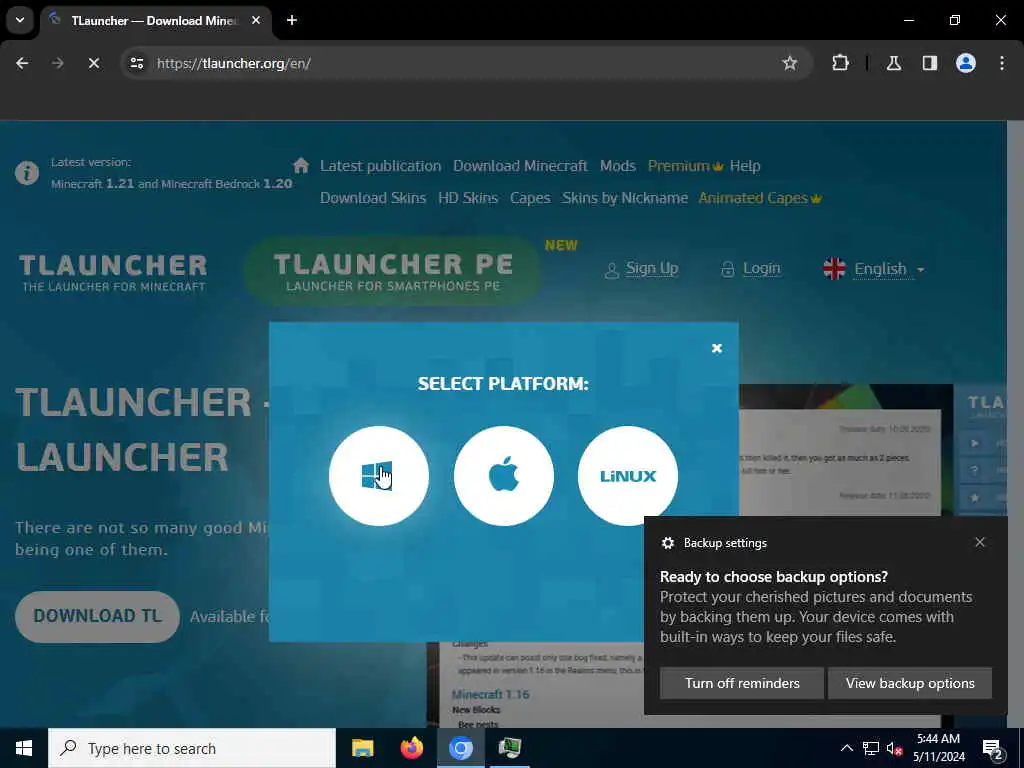This screenshot has height=768, width=1024.
Task: Expand the English language dropdown
Action: [874, 269]
